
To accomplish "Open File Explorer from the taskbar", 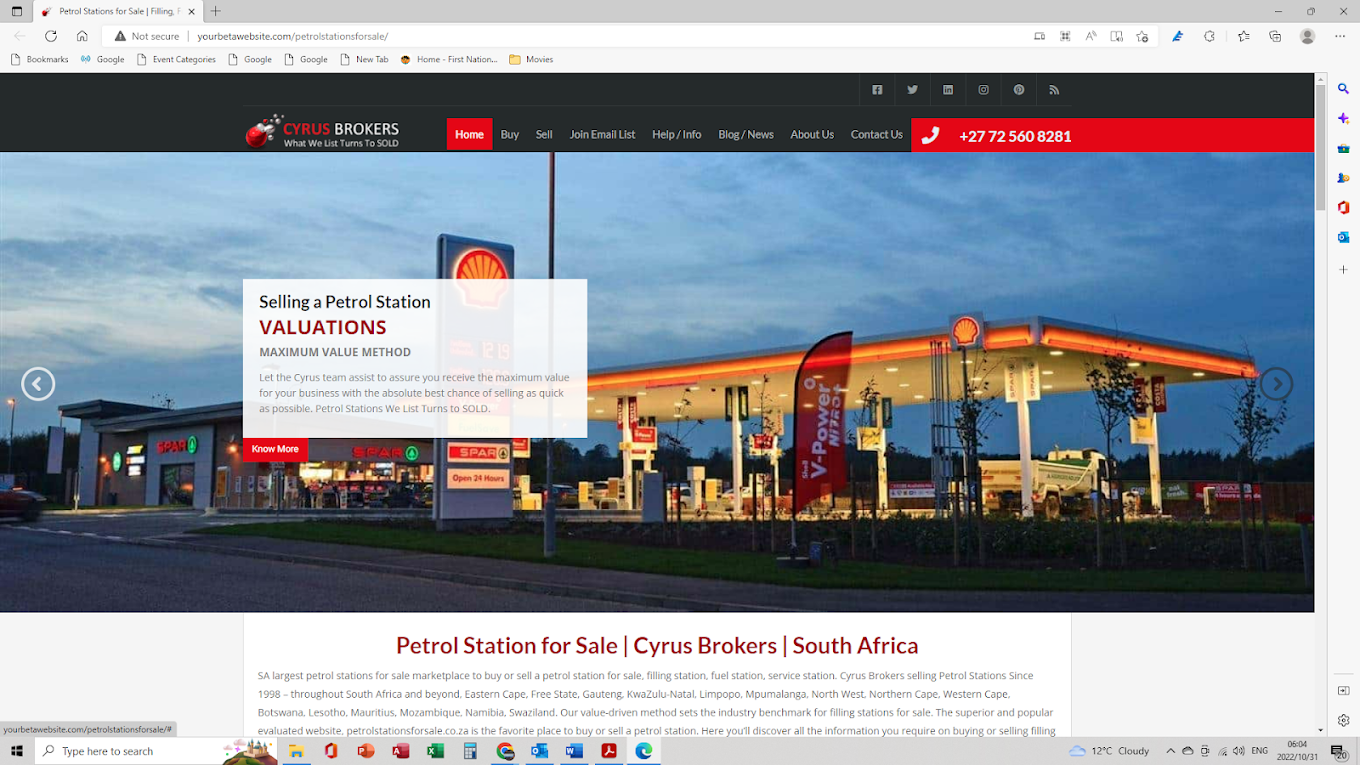I will (x=296, y=751).
